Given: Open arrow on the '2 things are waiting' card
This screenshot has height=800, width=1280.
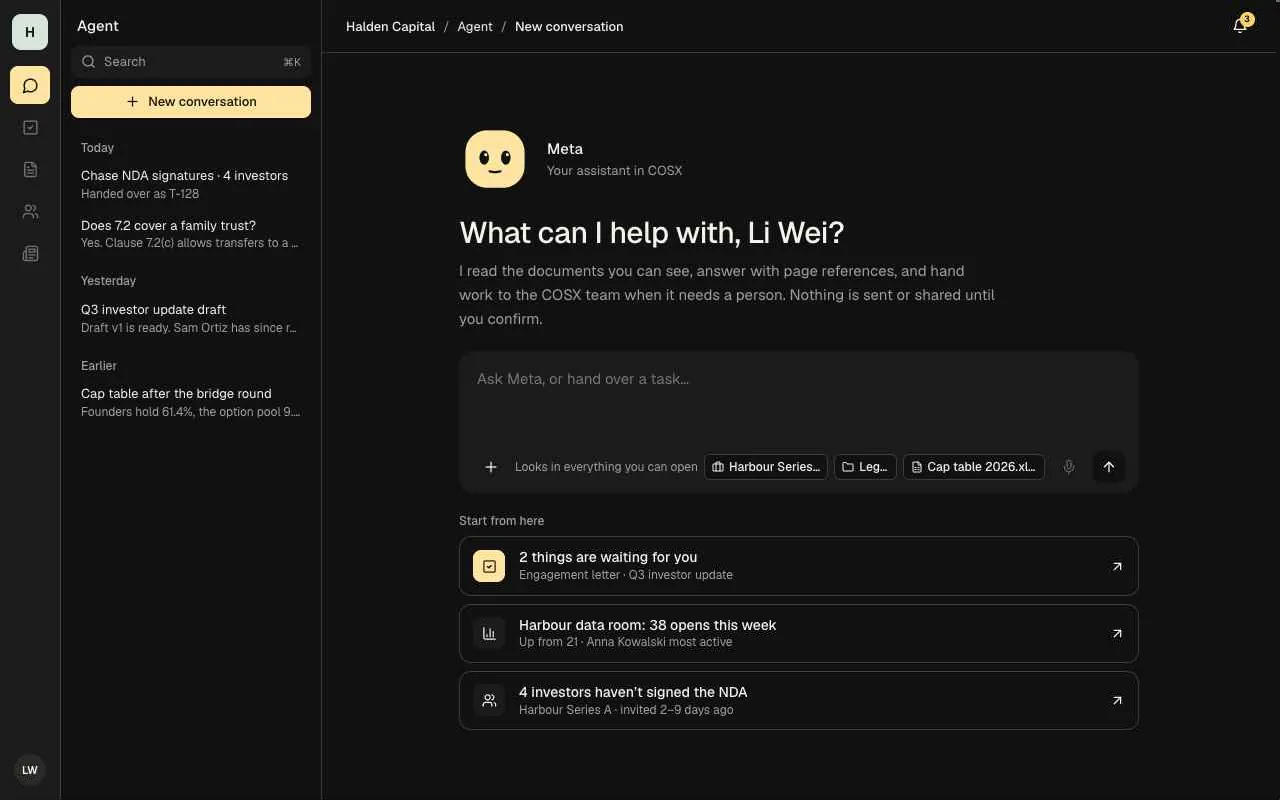Looking at the screenshot, I should coord(1117,566).
